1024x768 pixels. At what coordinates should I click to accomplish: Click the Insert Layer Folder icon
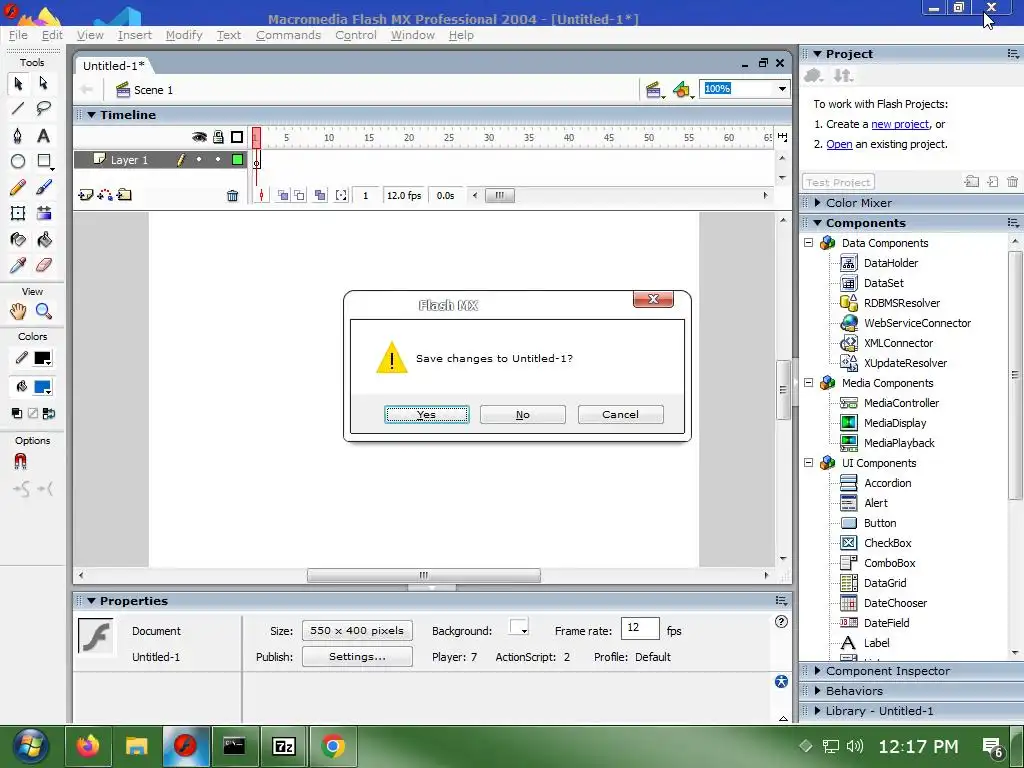point(124,195)
